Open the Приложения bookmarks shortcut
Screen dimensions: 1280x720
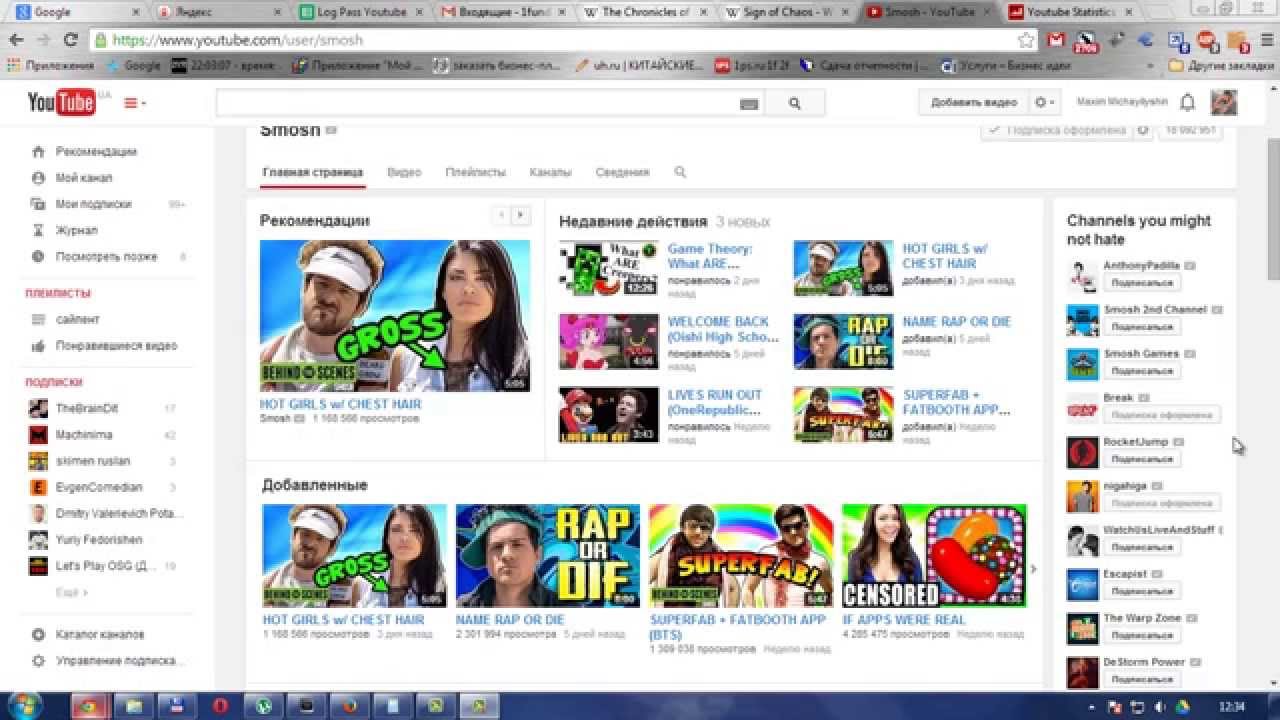tap(50, 65)
